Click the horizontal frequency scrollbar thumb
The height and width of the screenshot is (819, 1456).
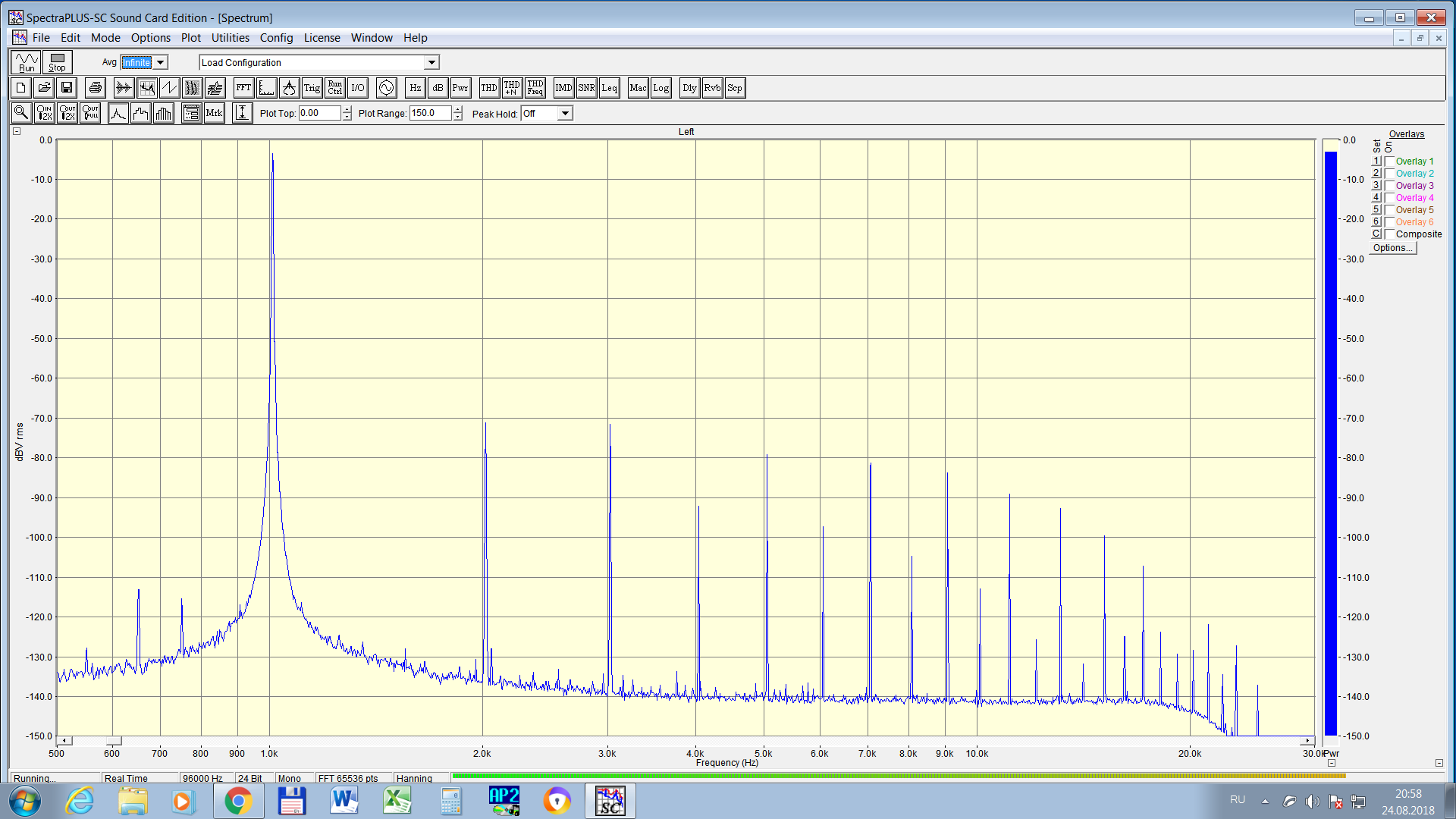click(x=113, y=741)
